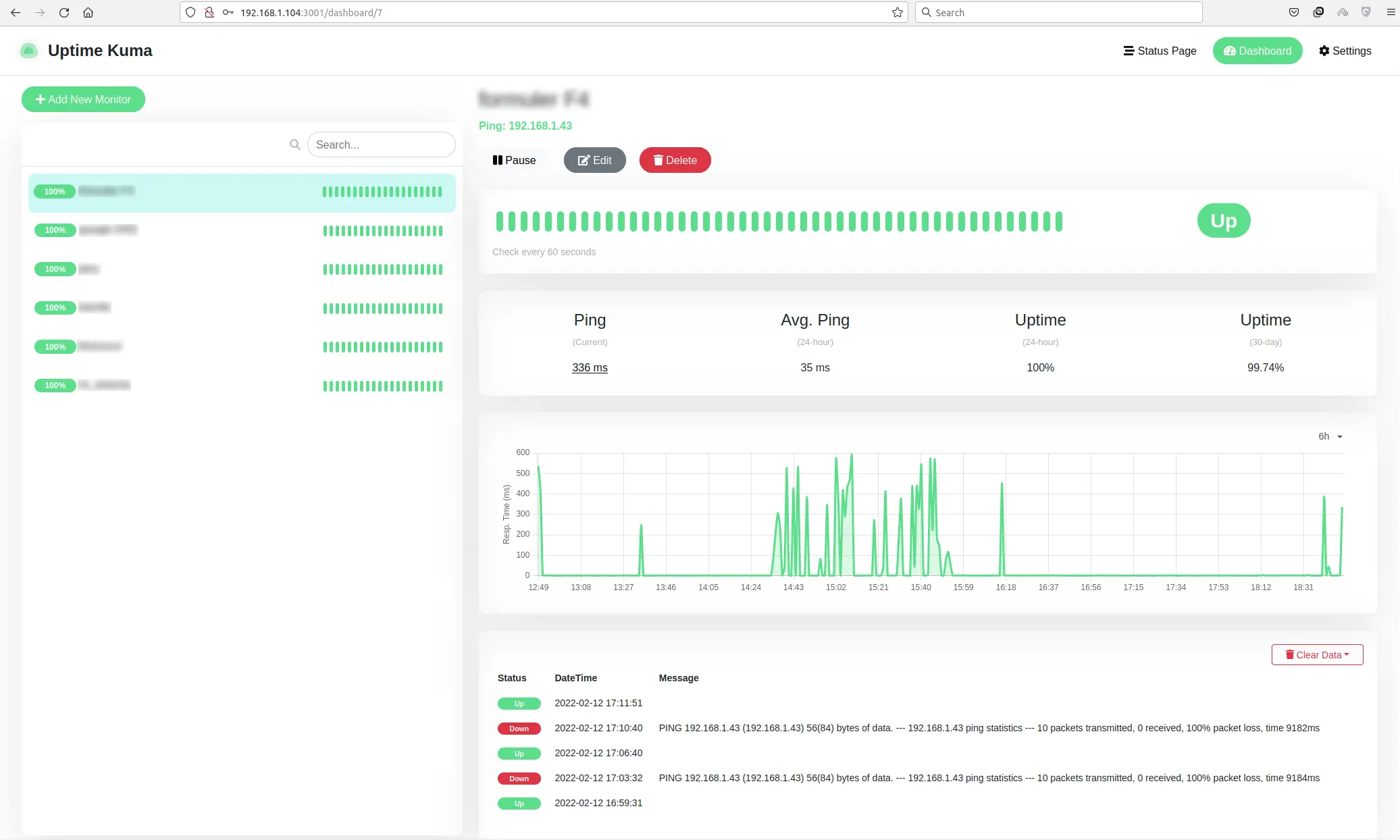Screen dimensions: 1400x840
Task: Click the Message column header
Action: (679, 678)
